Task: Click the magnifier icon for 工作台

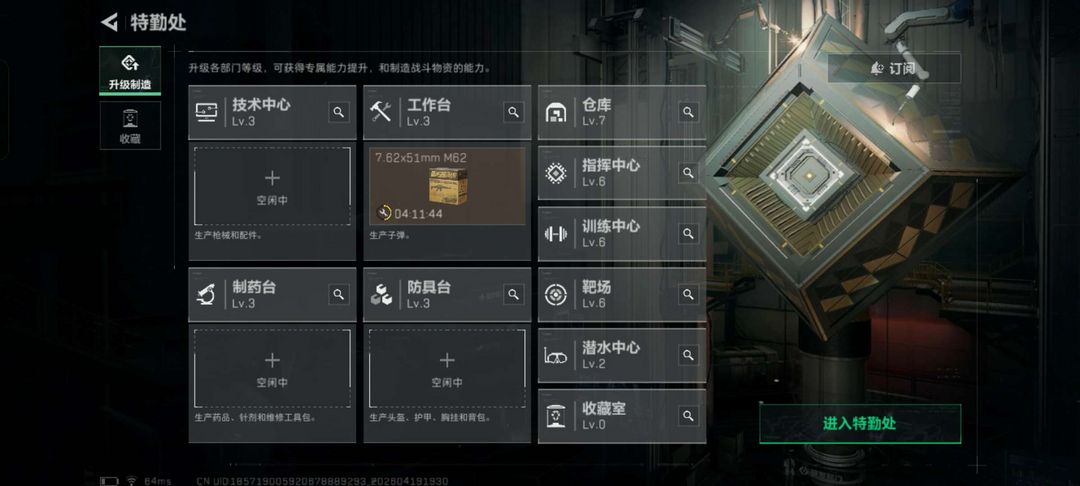Action: [513, 112]
